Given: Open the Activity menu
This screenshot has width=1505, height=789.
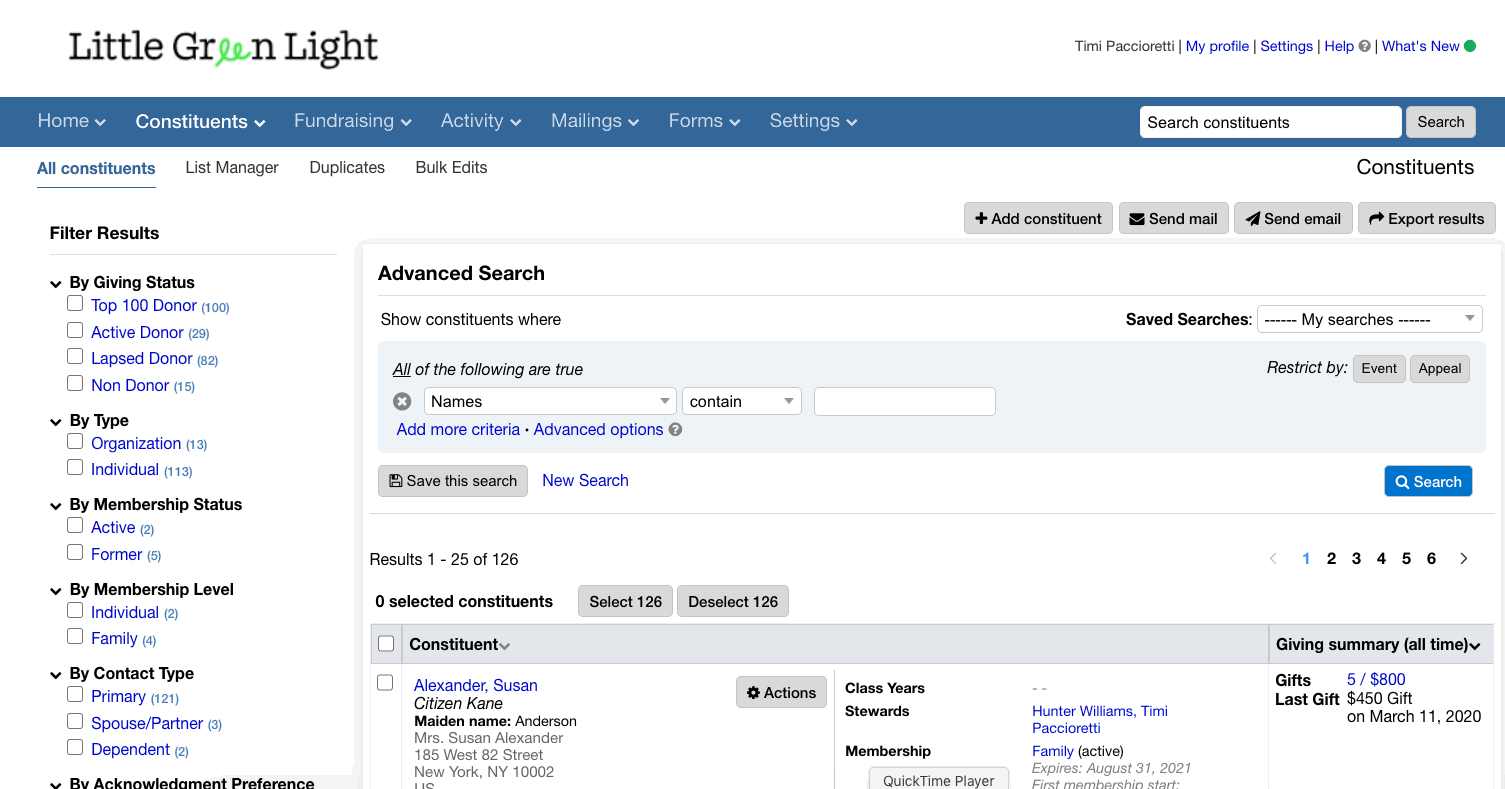Looking at the screenshot, I should click(x=481, y=121).
